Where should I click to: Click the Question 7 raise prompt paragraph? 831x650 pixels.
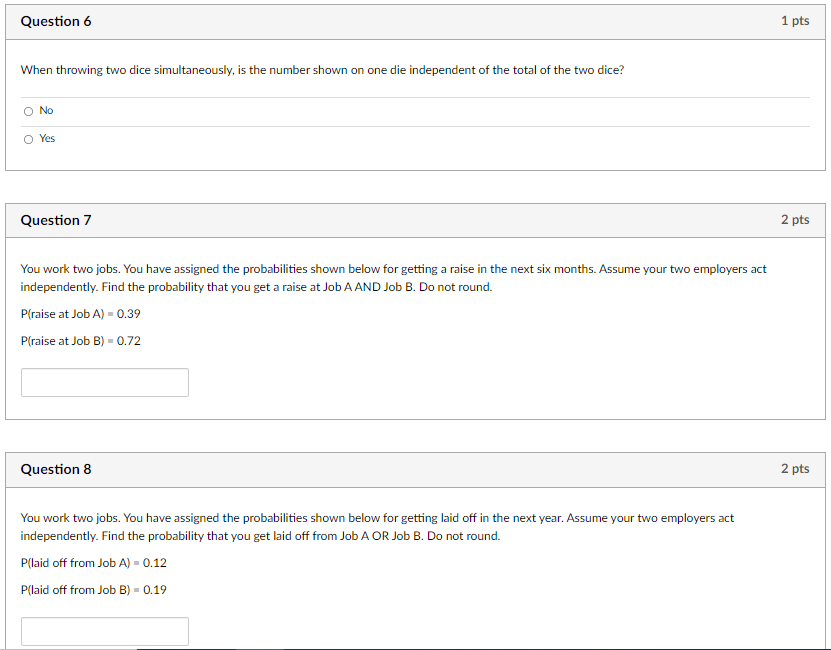pos(393,278)
